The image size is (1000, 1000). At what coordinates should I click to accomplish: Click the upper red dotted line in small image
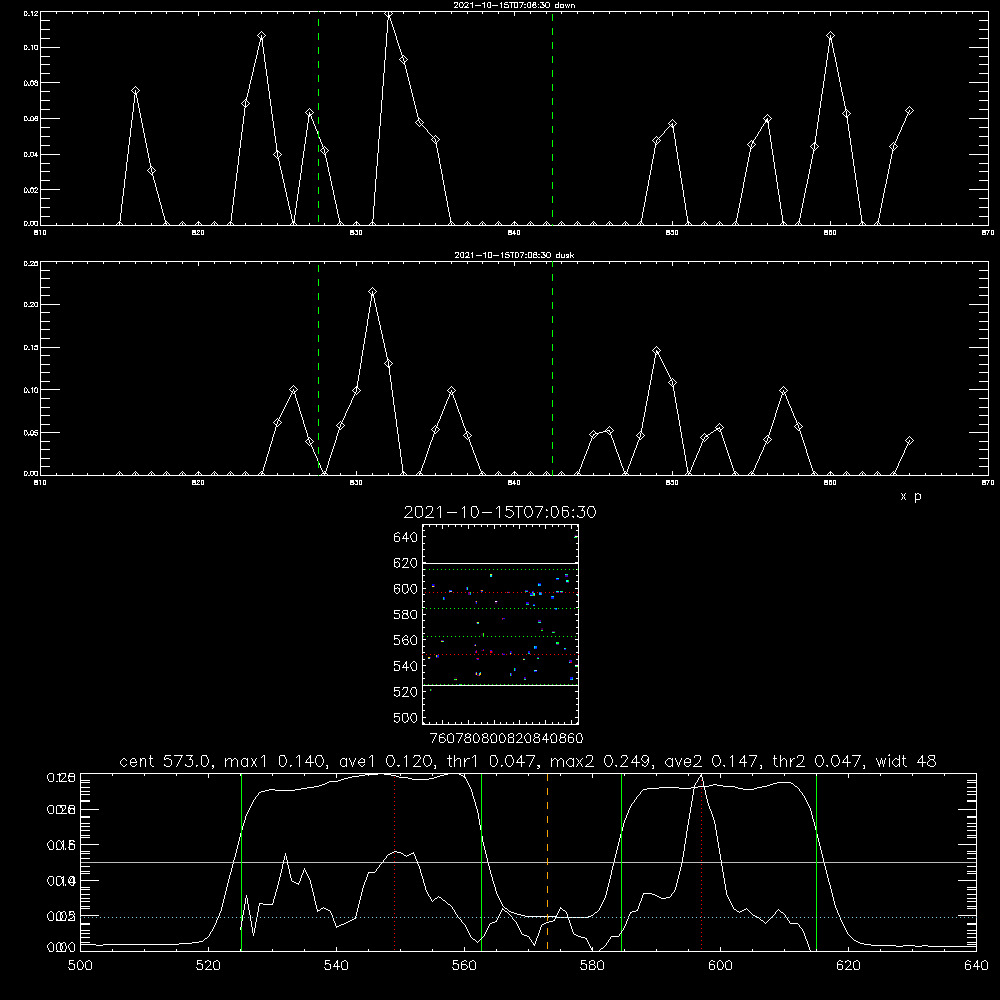click(x=501, y=592)
